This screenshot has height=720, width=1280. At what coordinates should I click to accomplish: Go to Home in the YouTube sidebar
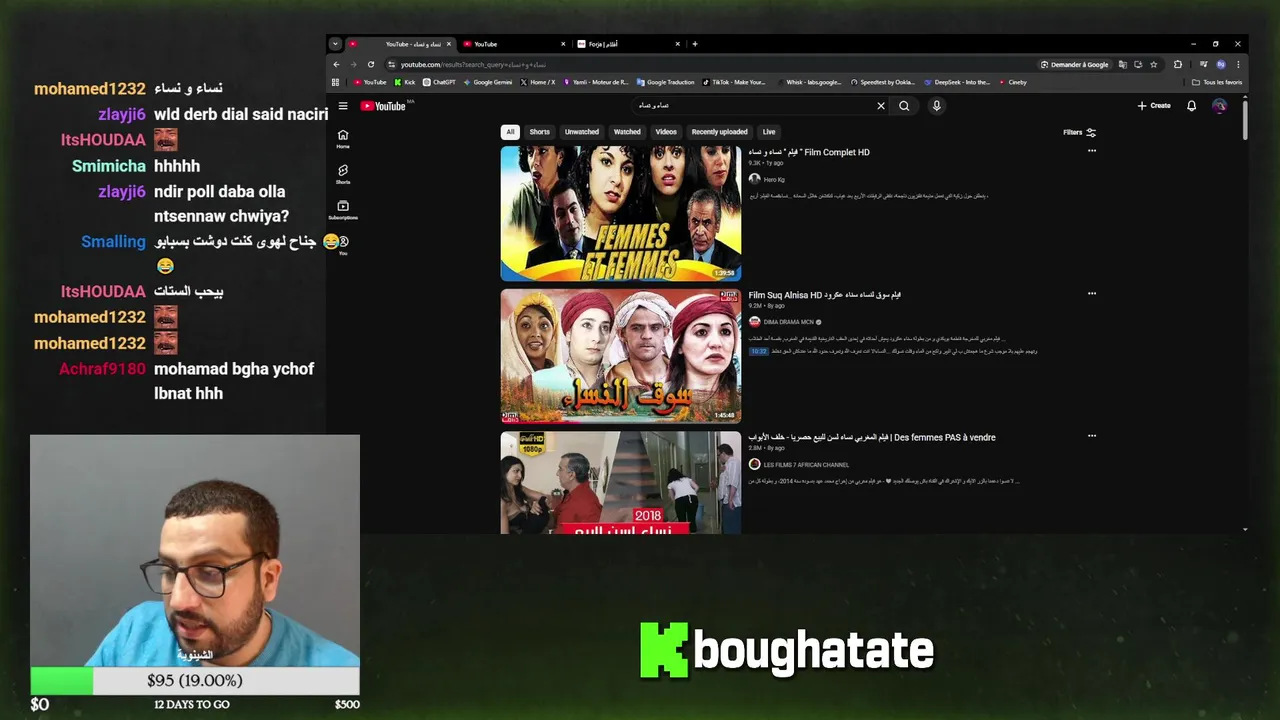pyautogui.click(x=343, y=139)
